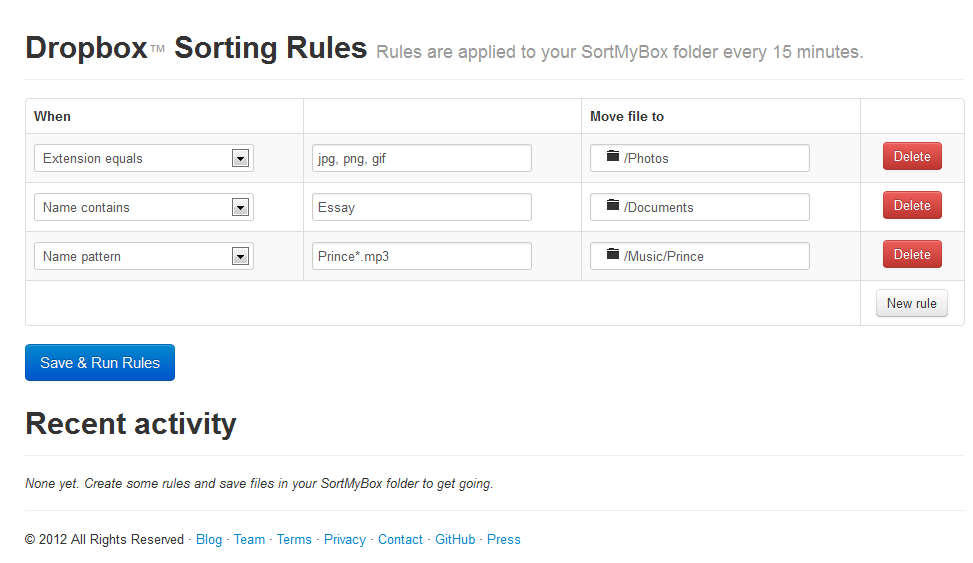Delete the Essay rule

(911, 206)
